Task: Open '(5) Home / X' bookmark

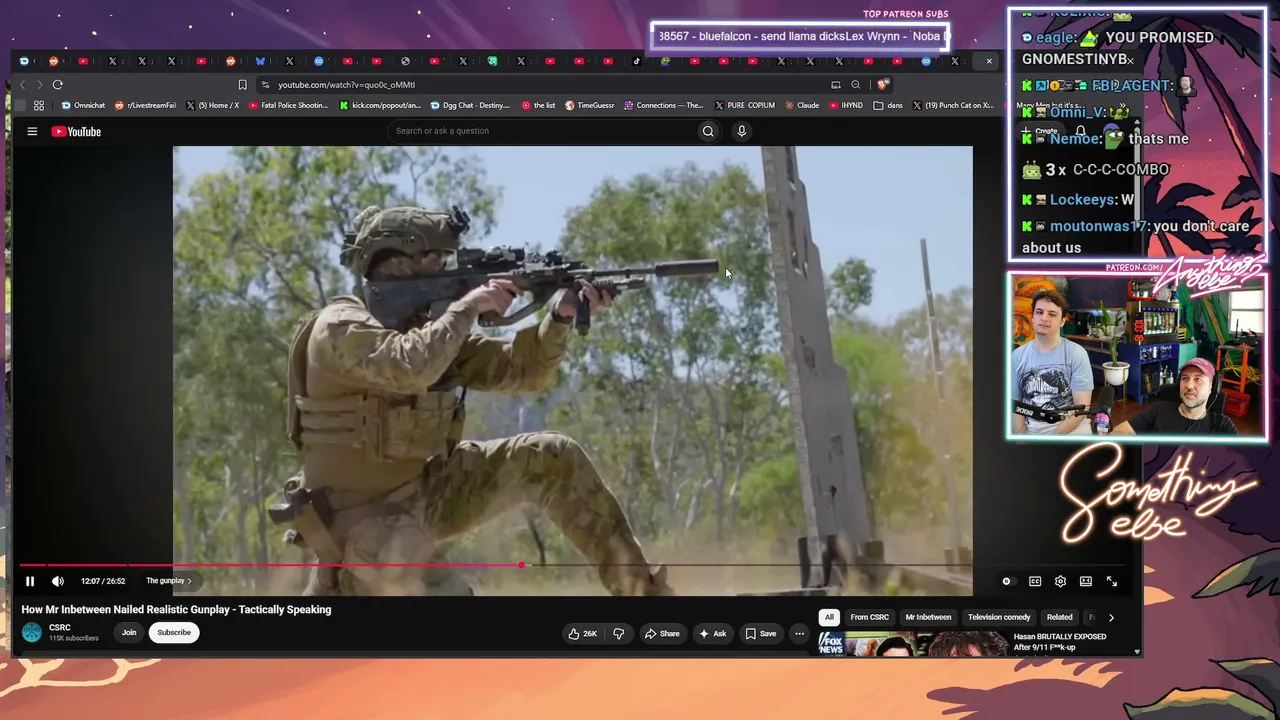Action: 213,105
